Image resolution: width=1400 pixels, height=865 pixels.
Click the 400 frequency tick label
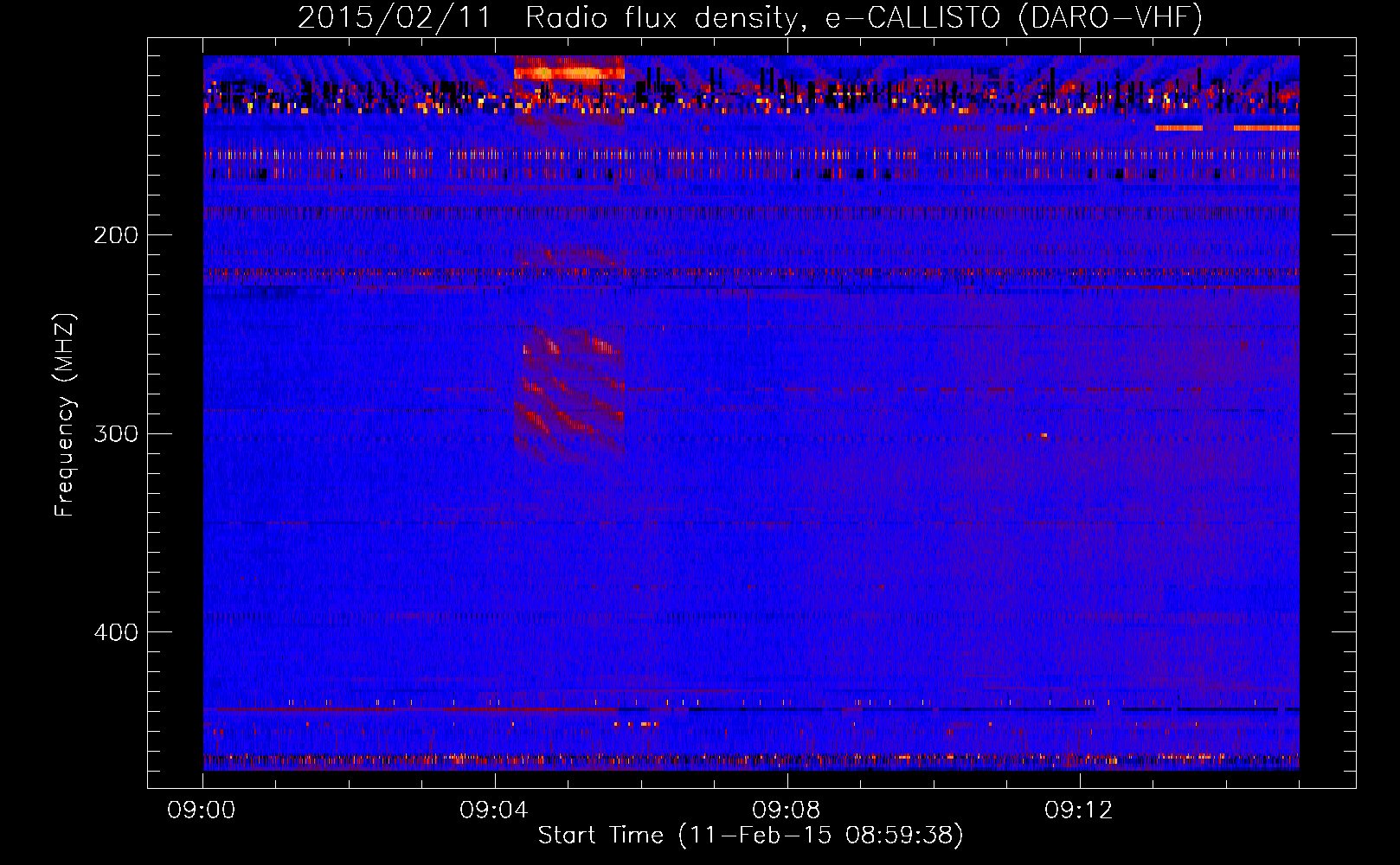[116, 632]
